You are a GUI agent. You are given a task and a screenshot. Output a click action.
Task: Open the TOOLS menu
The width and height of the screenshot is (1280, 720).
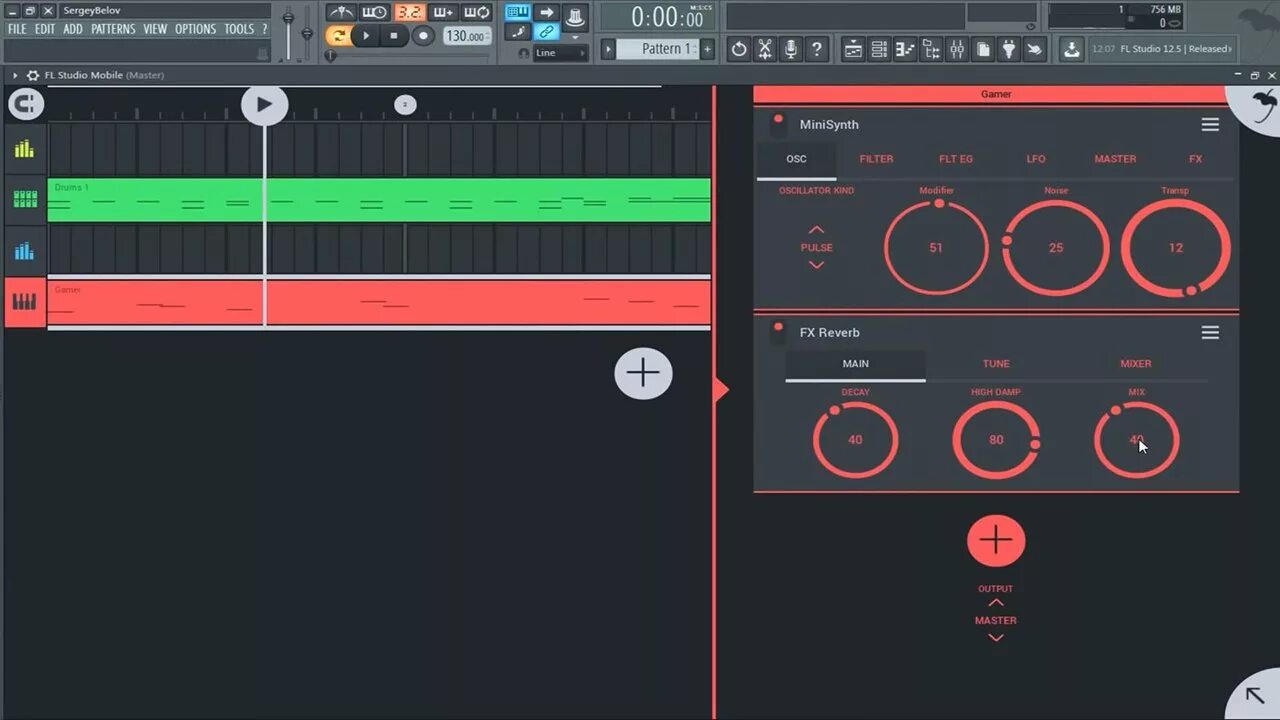[x=239, y=29]
